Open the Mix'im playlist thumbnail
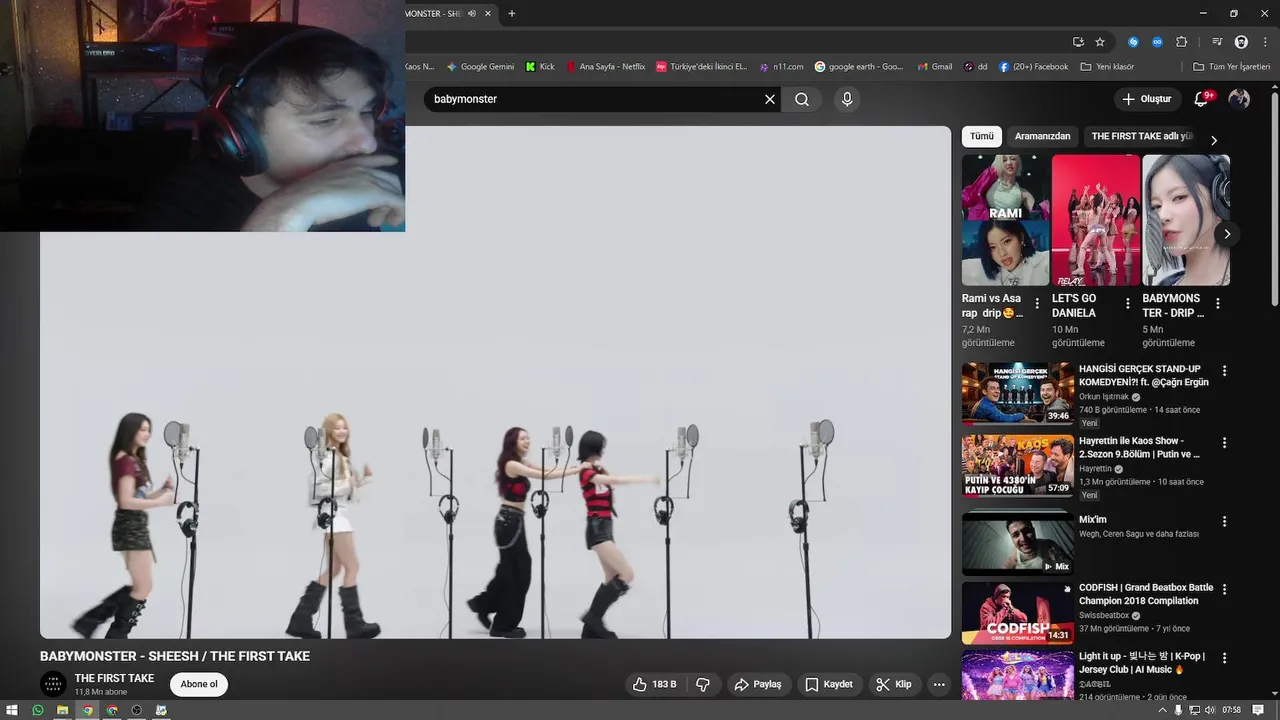1280x720 pixels. point(1017,543)
